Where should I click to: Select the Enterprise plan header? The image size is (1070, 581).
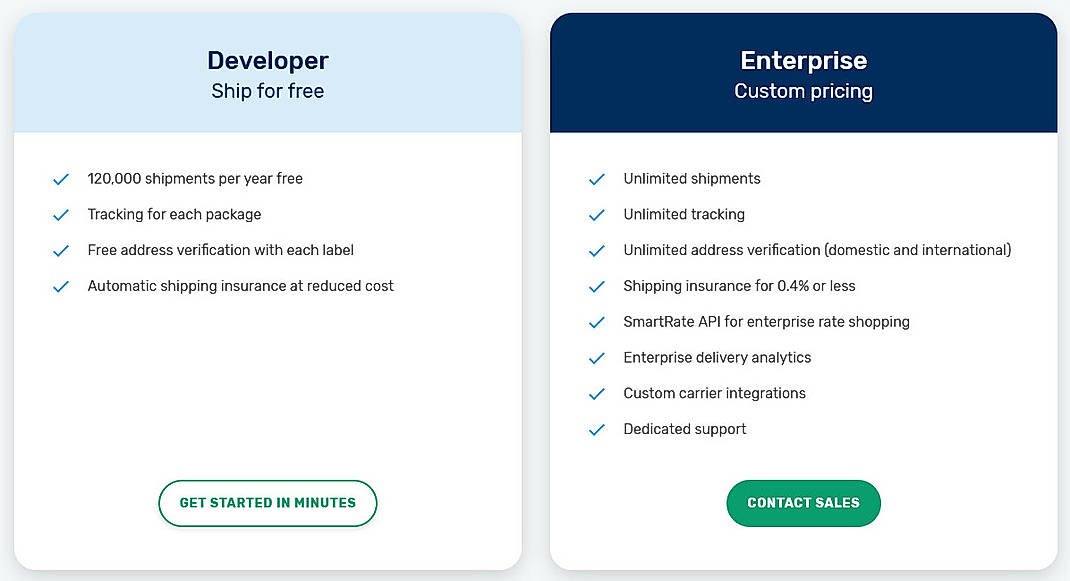coord(803,60)
